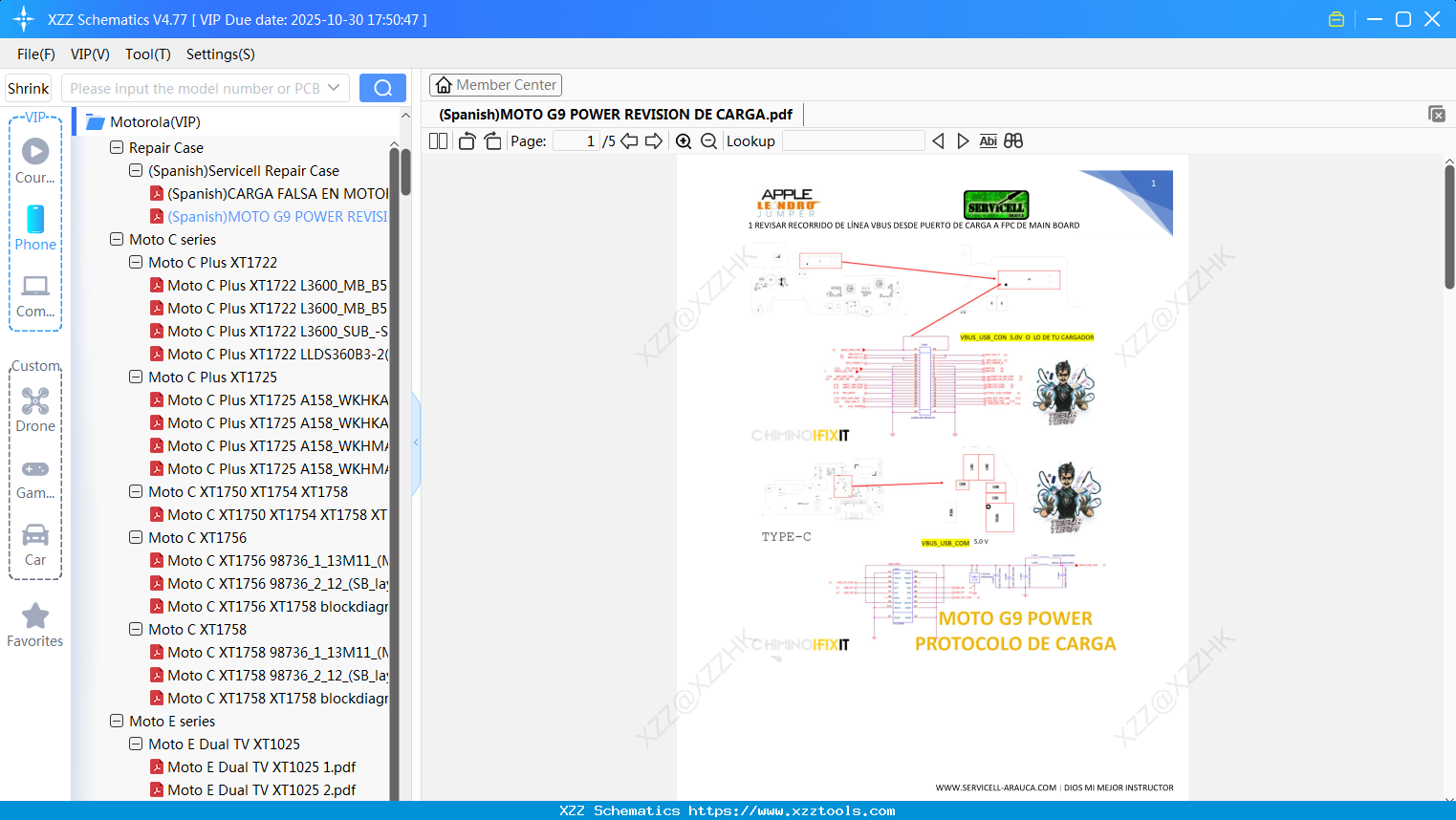Click the XZZ Schematics logo icon

[24, 19]
